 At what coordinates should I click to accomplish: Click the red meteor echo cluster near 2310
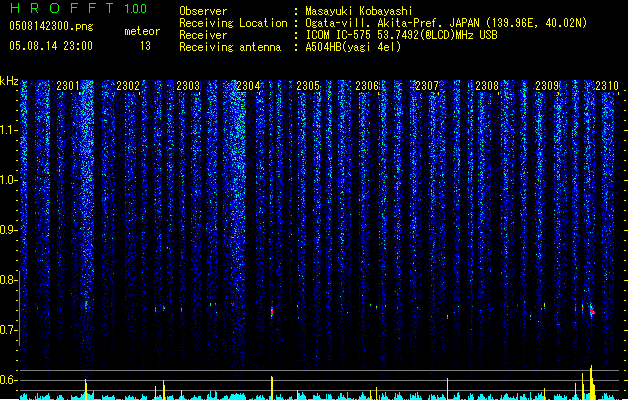click(x=592, y=311)
